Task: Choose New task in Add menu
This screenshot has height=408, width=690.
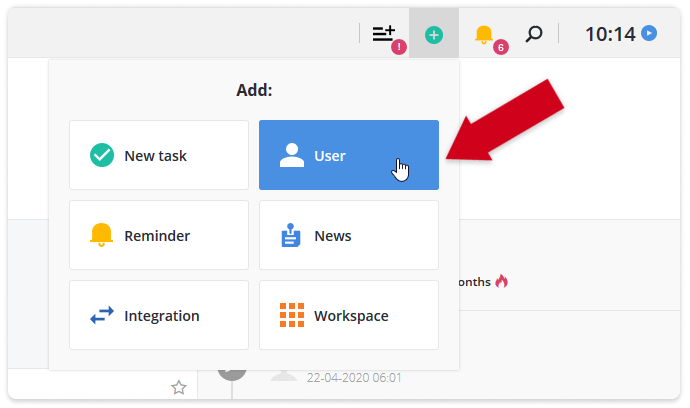Action: 159,155
